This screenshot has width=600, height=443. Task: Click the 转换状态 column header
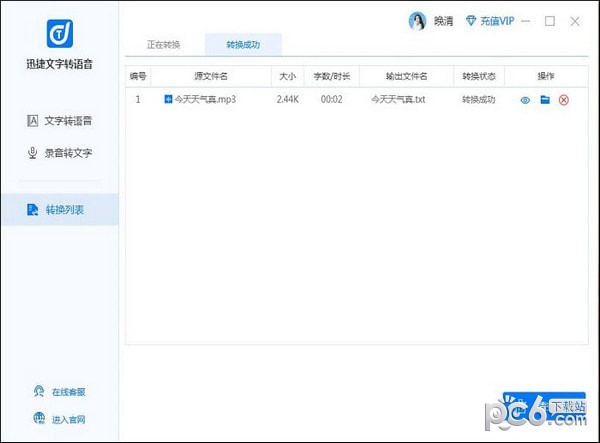479,76
